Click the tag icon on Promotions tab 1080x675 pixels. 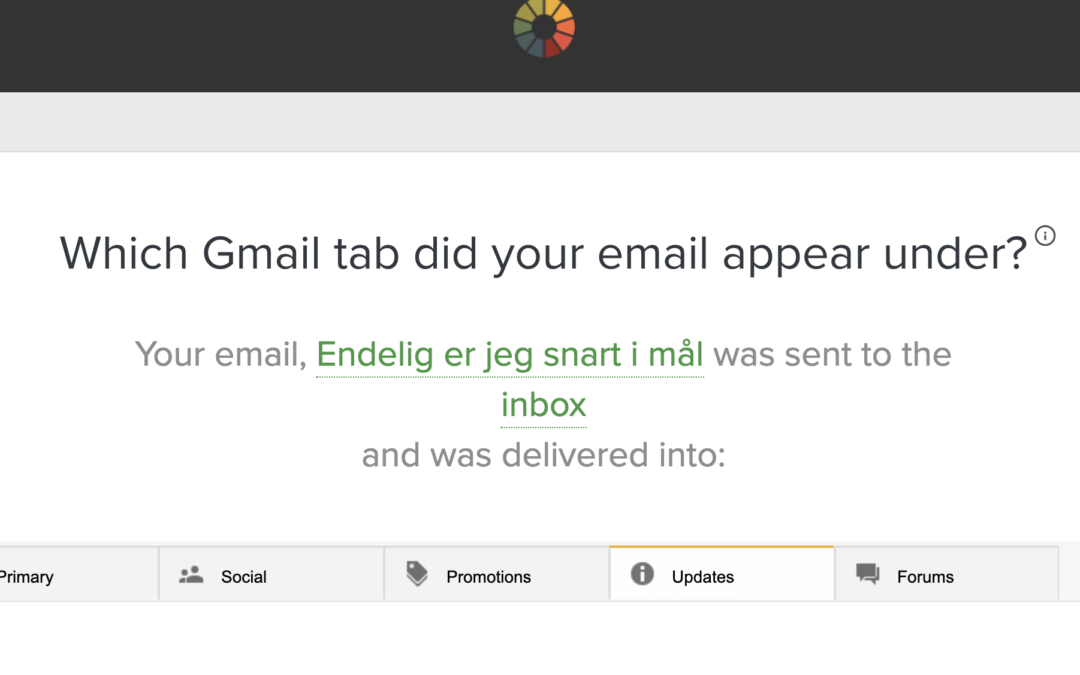pyautogui.click(x=417, y=574)
